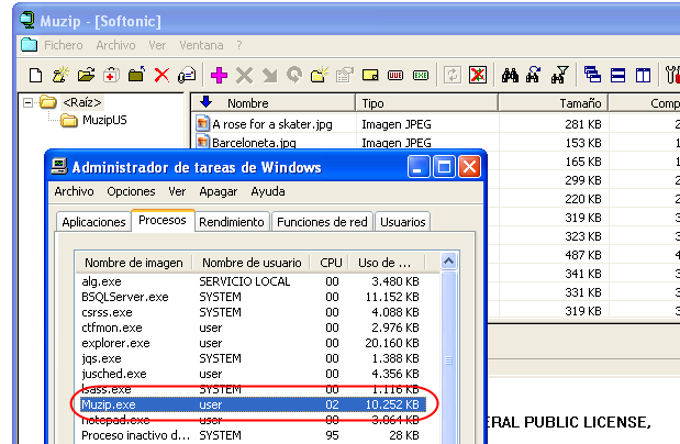Sort by Uso de memory column
The height and width of the screenshot is (444, 680).
pyautogui.click(x=384, y=263)
